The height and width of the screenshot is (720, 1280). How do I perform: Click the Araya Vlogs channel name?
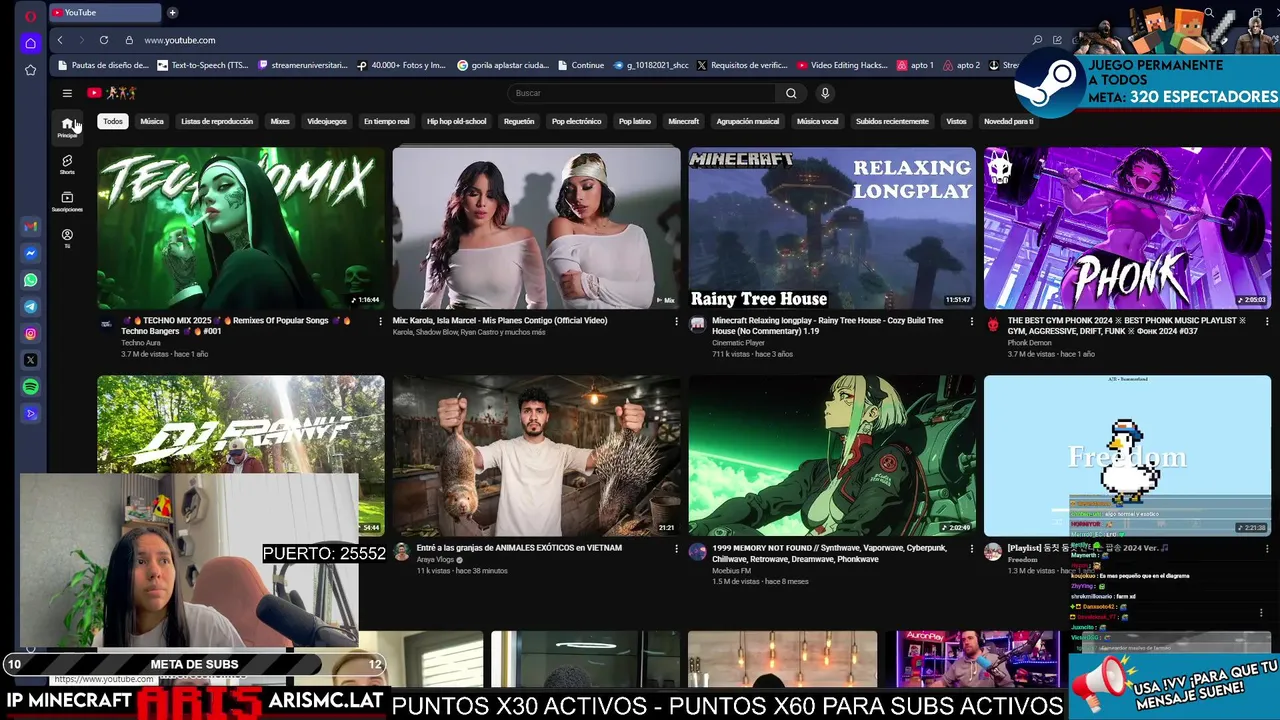436,560
